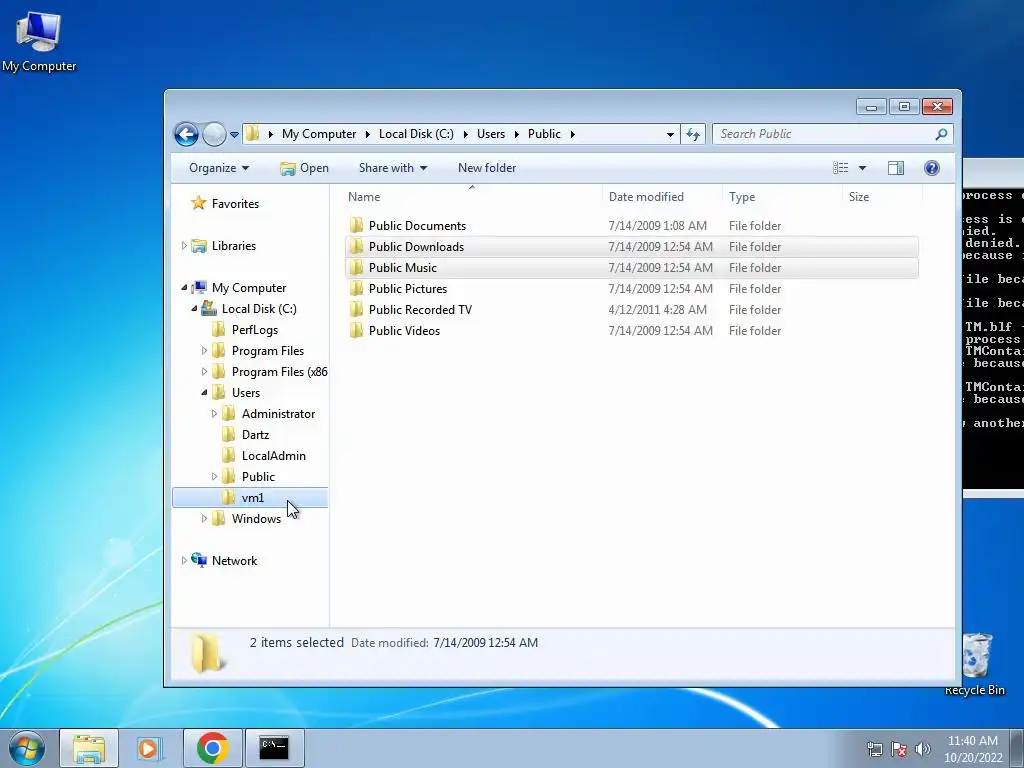
Task: Expand the Windows tree node
Action: [204, 519]
